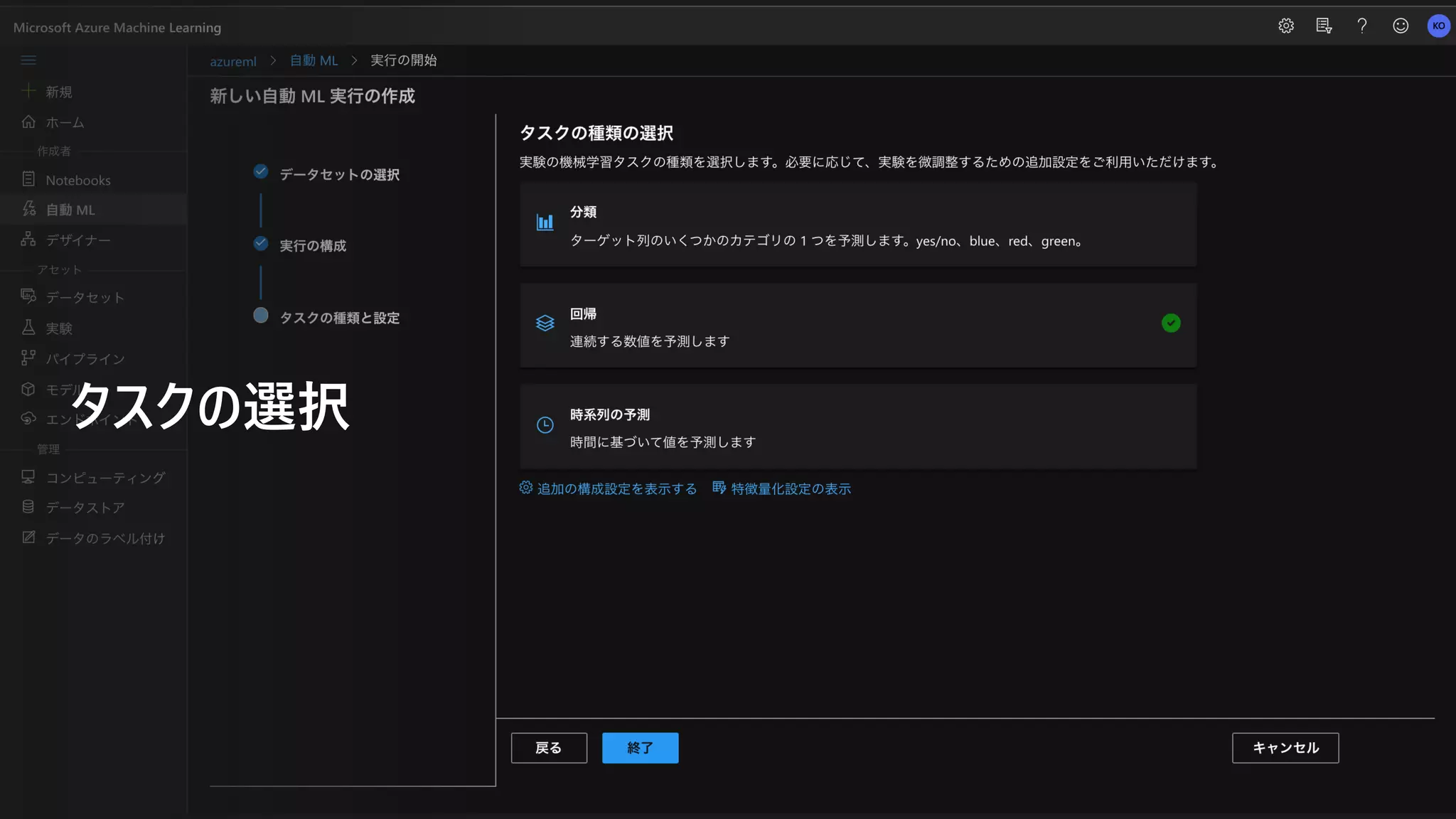The width and height of the screenshot is (1456, 819).
Task: Click the plus icon beside 新規
Action: [28, 91]
